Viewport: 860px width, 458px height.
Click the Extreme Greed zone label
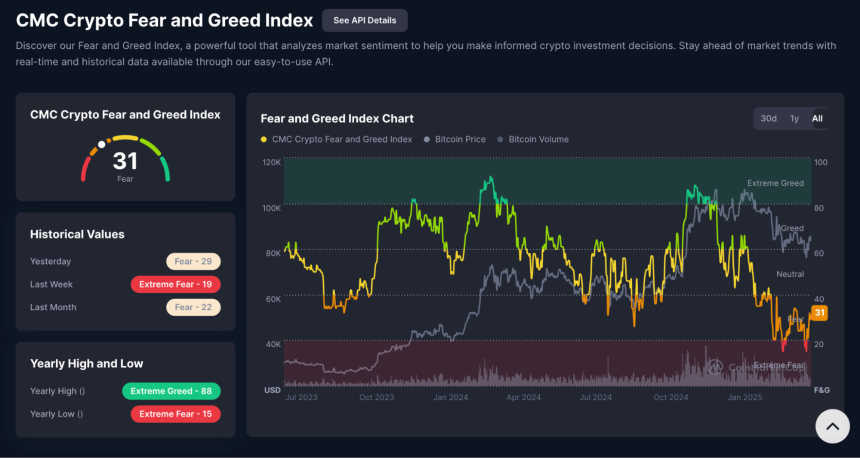pyautogui.click(x=776, y=183)
